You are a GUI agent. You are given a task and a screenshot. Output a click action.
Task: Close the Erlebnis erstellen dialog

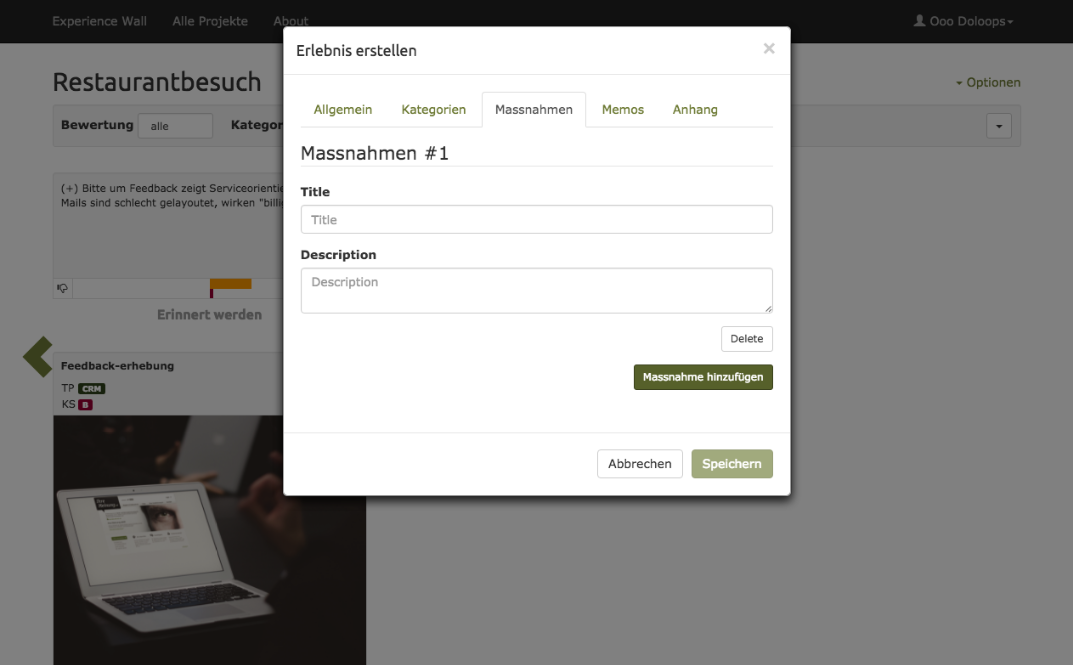768,48
